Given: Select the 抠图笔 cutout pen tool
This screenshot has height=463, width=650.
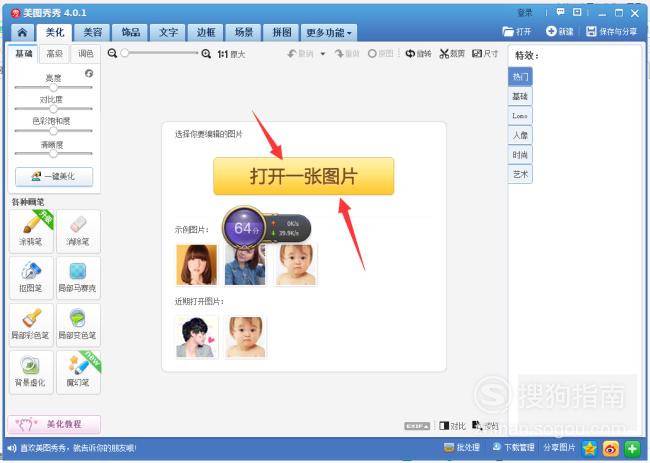Looking at the screenshot, I should (x=32, y=278).
